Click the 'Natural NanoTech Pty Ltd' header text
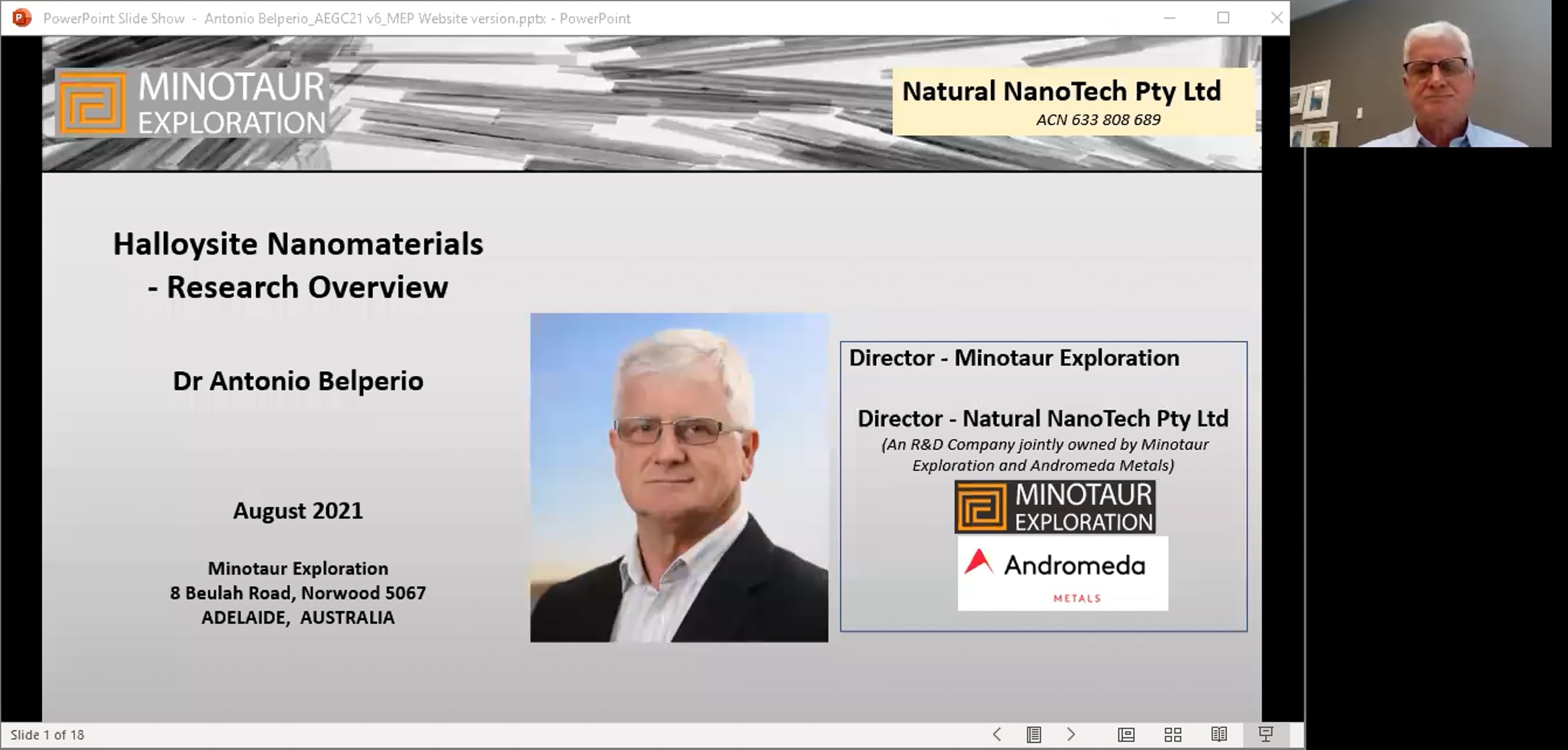1568x750 pixels. pyautogui.click(x=1062, y=91)
